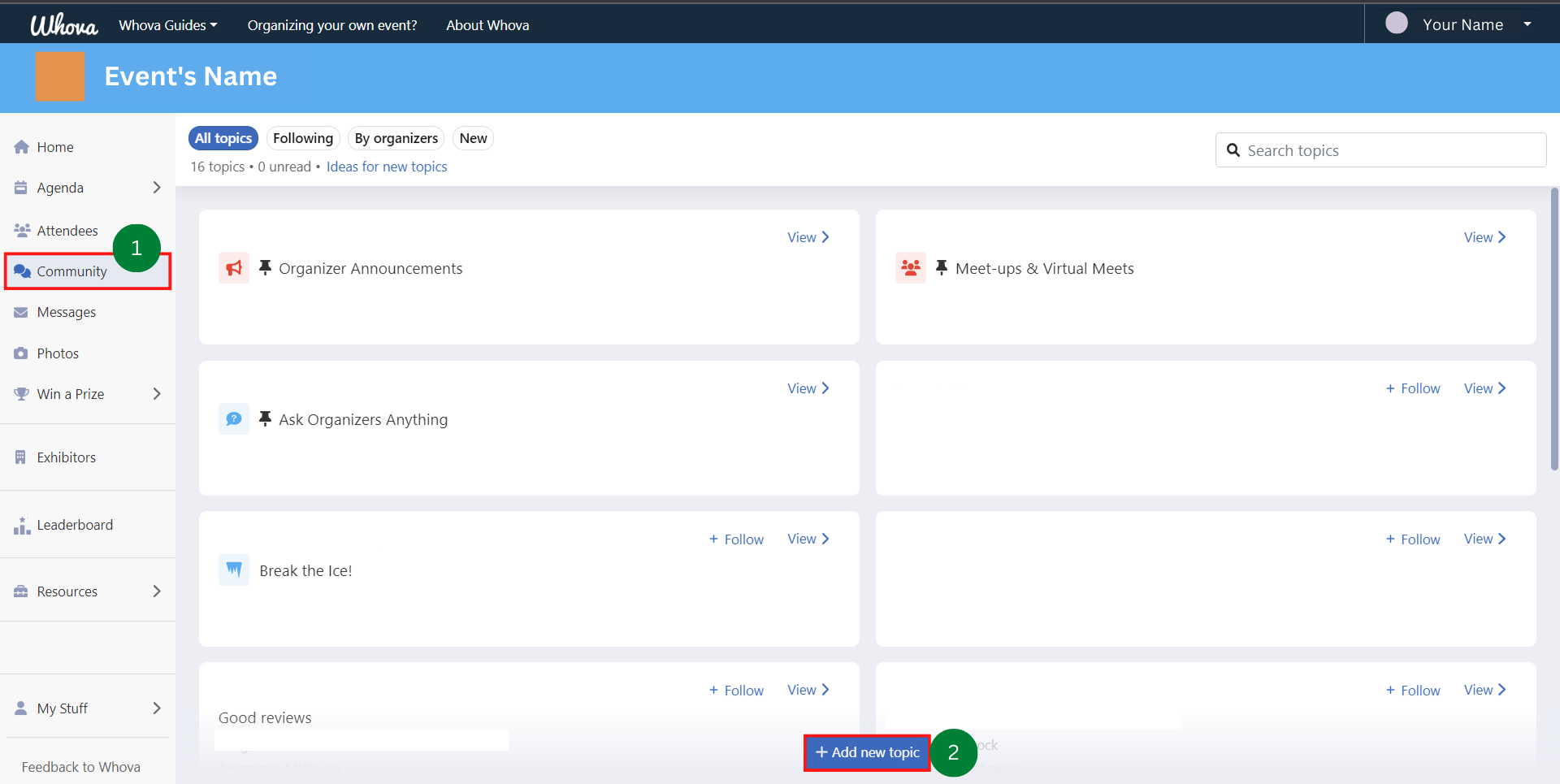Click the Search topics input field

point(1391,150)
